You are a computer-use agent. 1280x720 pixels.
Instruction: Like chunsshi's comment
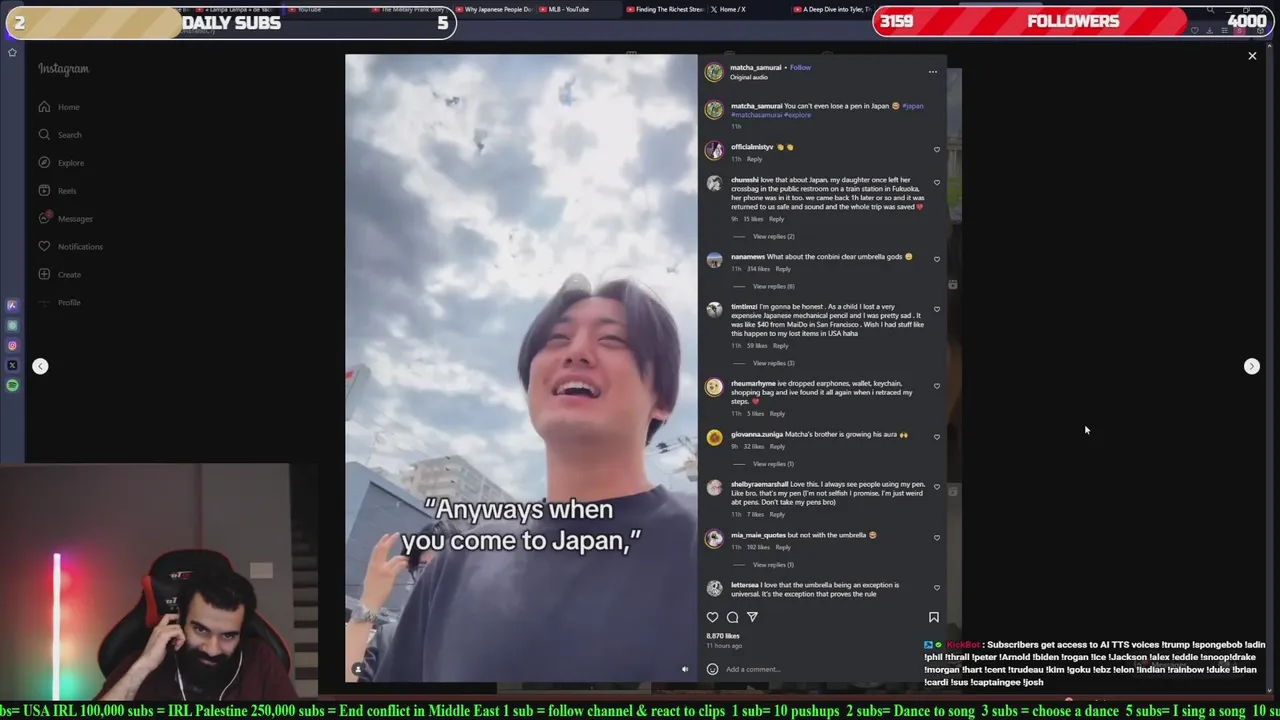(937, 183)
